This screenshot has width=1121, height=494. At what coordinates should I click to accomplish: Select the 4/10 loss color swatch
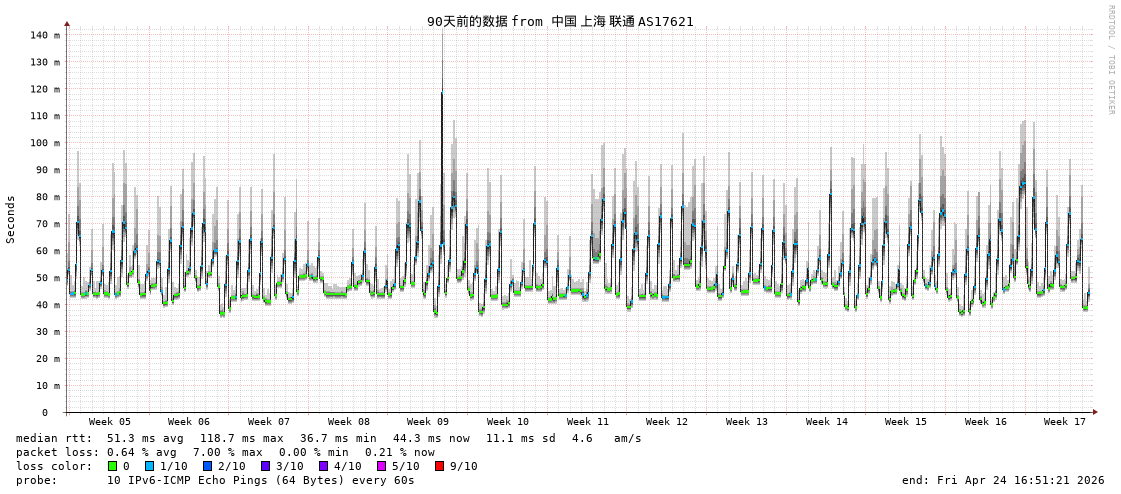coord(323,466)
